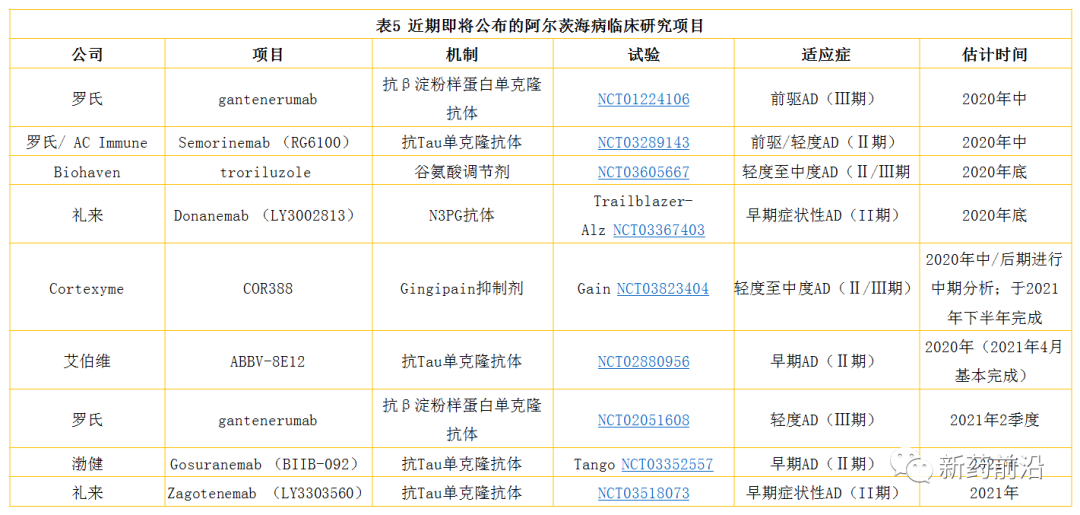Open the NCT02880956 trial link
Screen dimensions: 1080x515
click(x=643, y=361)
